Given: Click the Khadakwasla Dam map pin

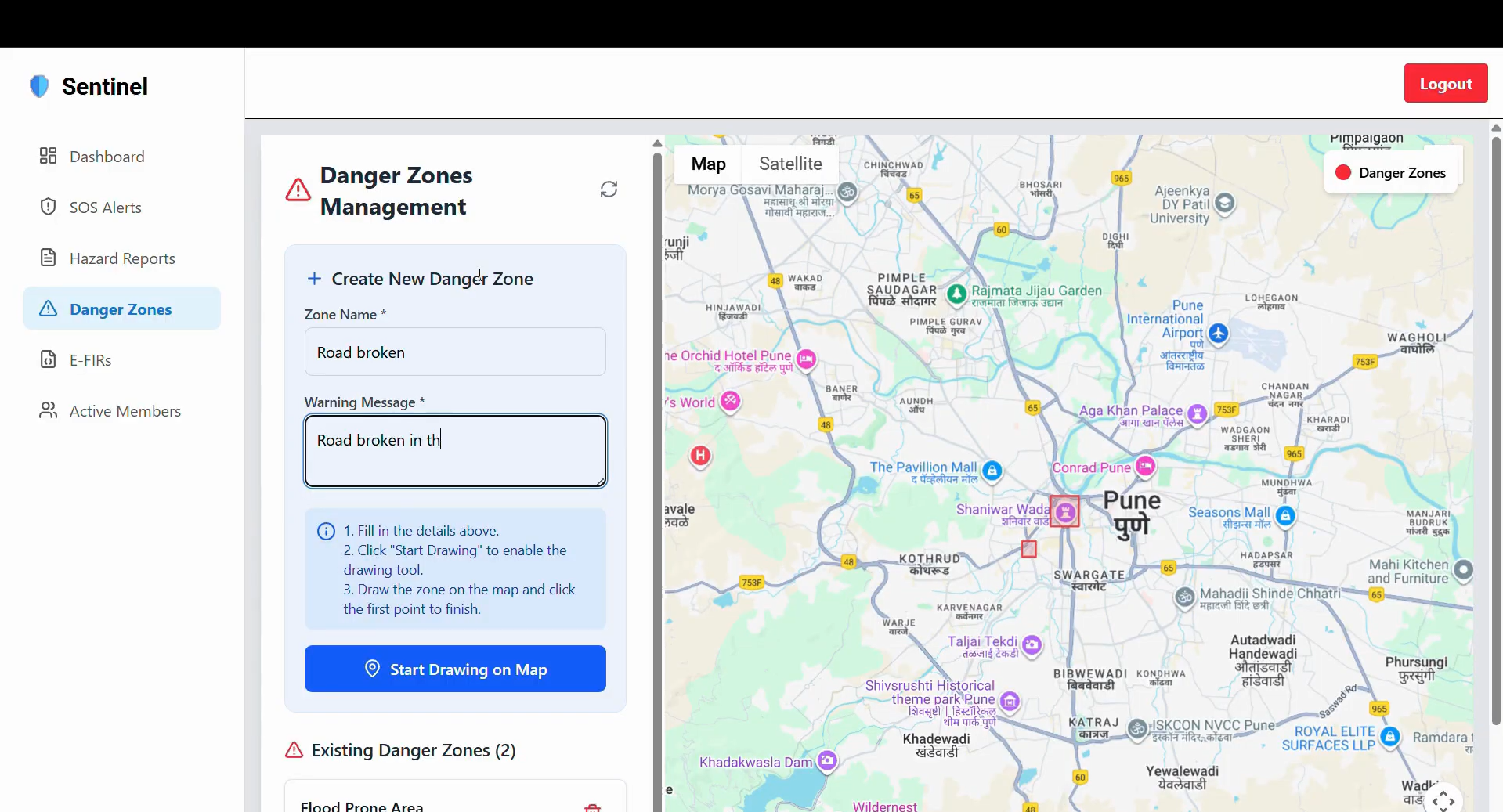Looking at the screenshot, I should [x=827, y=760].
